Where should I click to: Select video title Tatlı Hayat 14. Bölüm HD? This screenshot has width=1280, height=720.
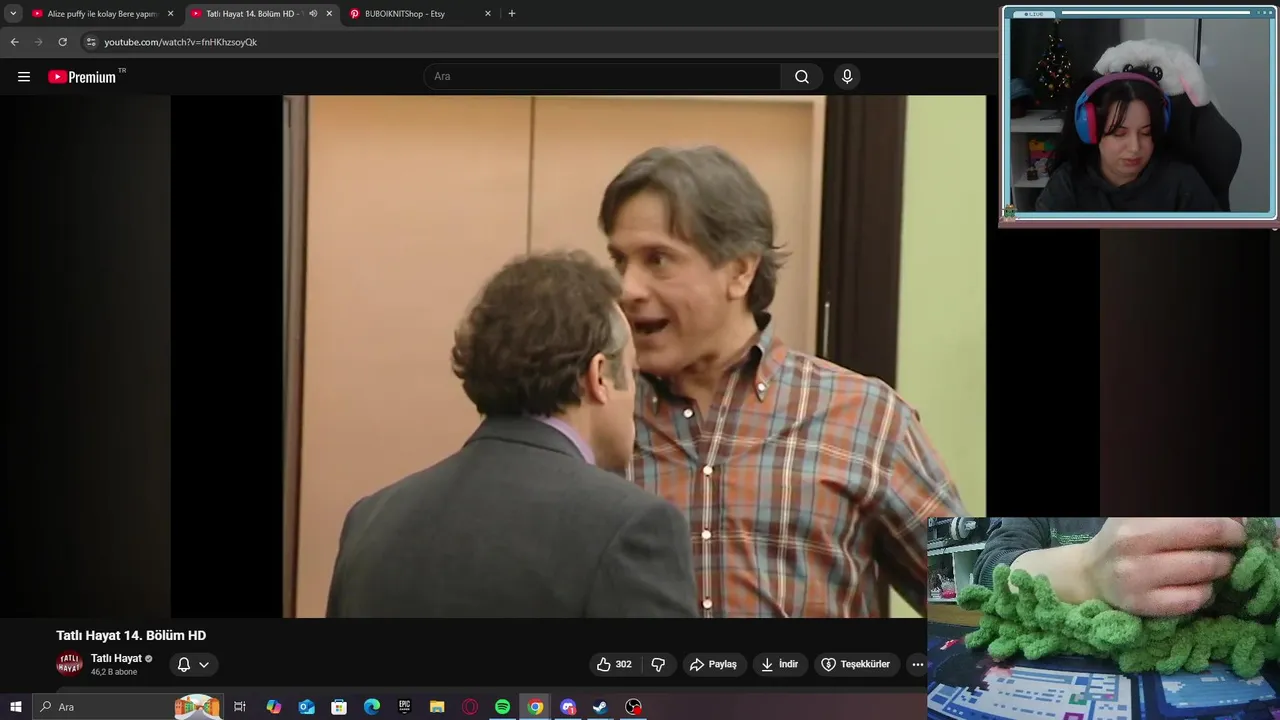(x=131, y=635)
